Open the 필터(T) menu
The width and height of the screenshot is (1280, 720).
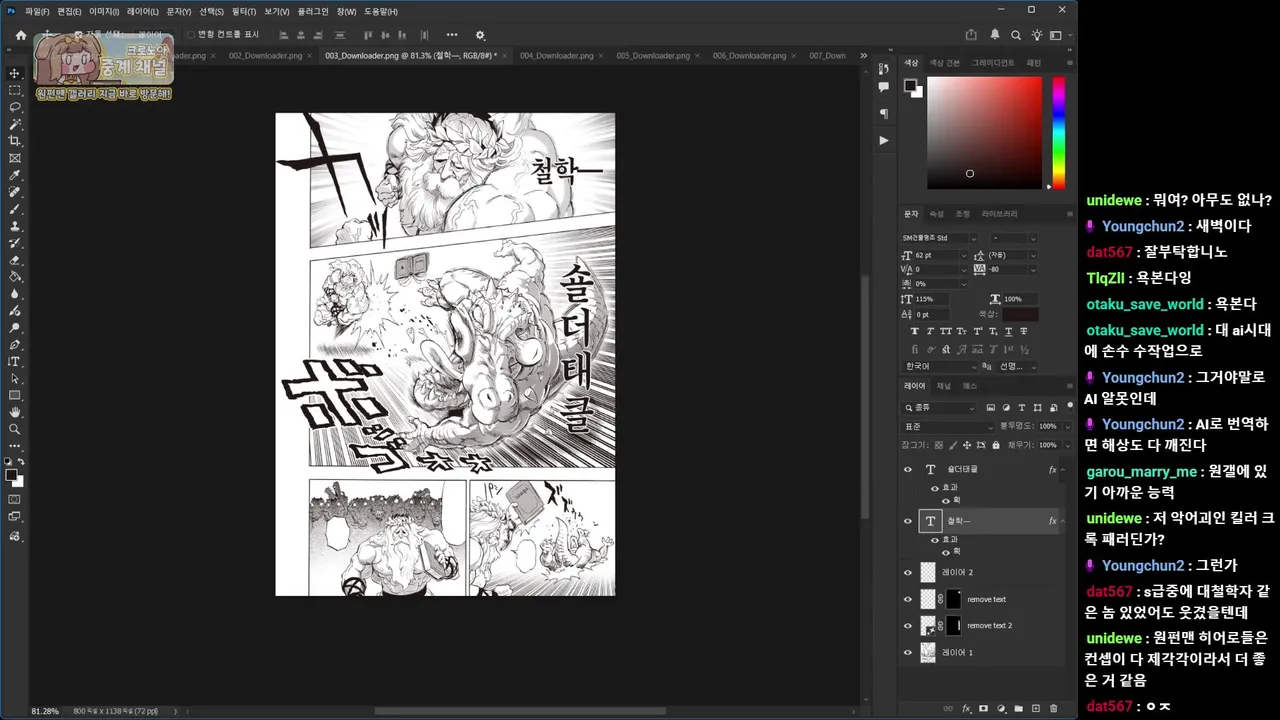pyautogui.click(x=243, y=11)
